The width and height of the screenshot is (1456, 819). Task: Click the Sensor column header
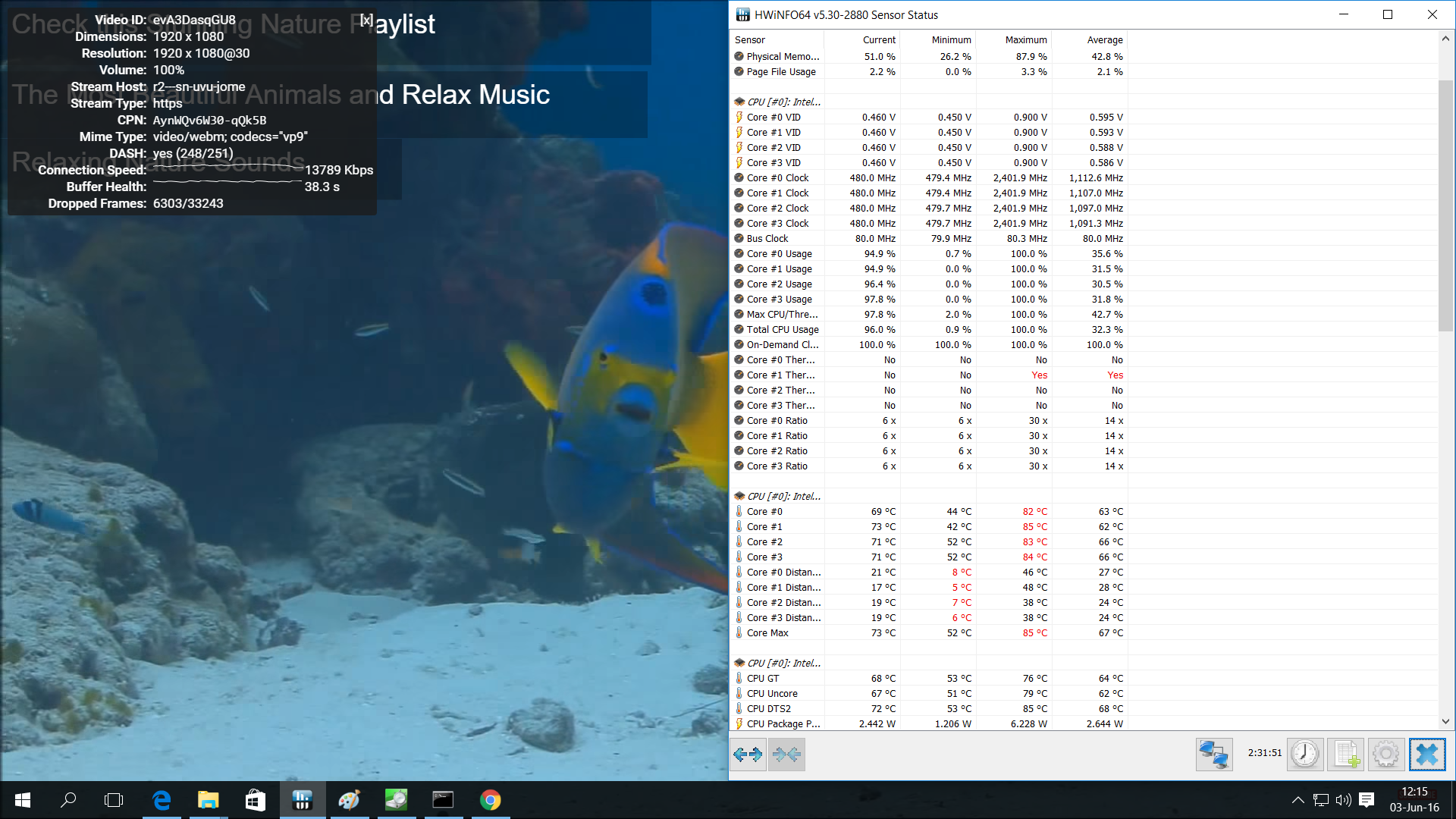(x=777, y=39)
